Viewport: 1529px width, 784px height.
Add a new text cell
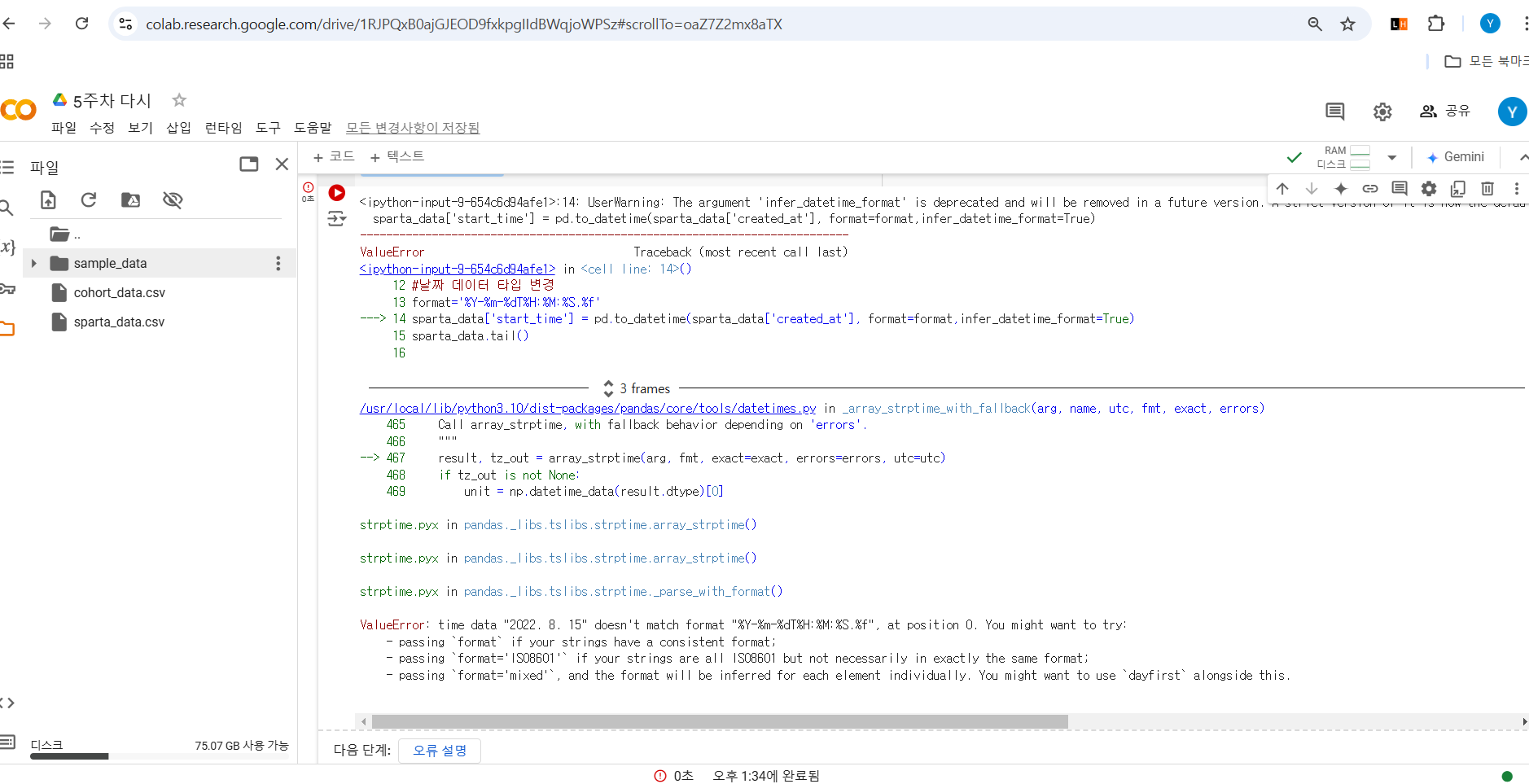(x=397, y=156)
